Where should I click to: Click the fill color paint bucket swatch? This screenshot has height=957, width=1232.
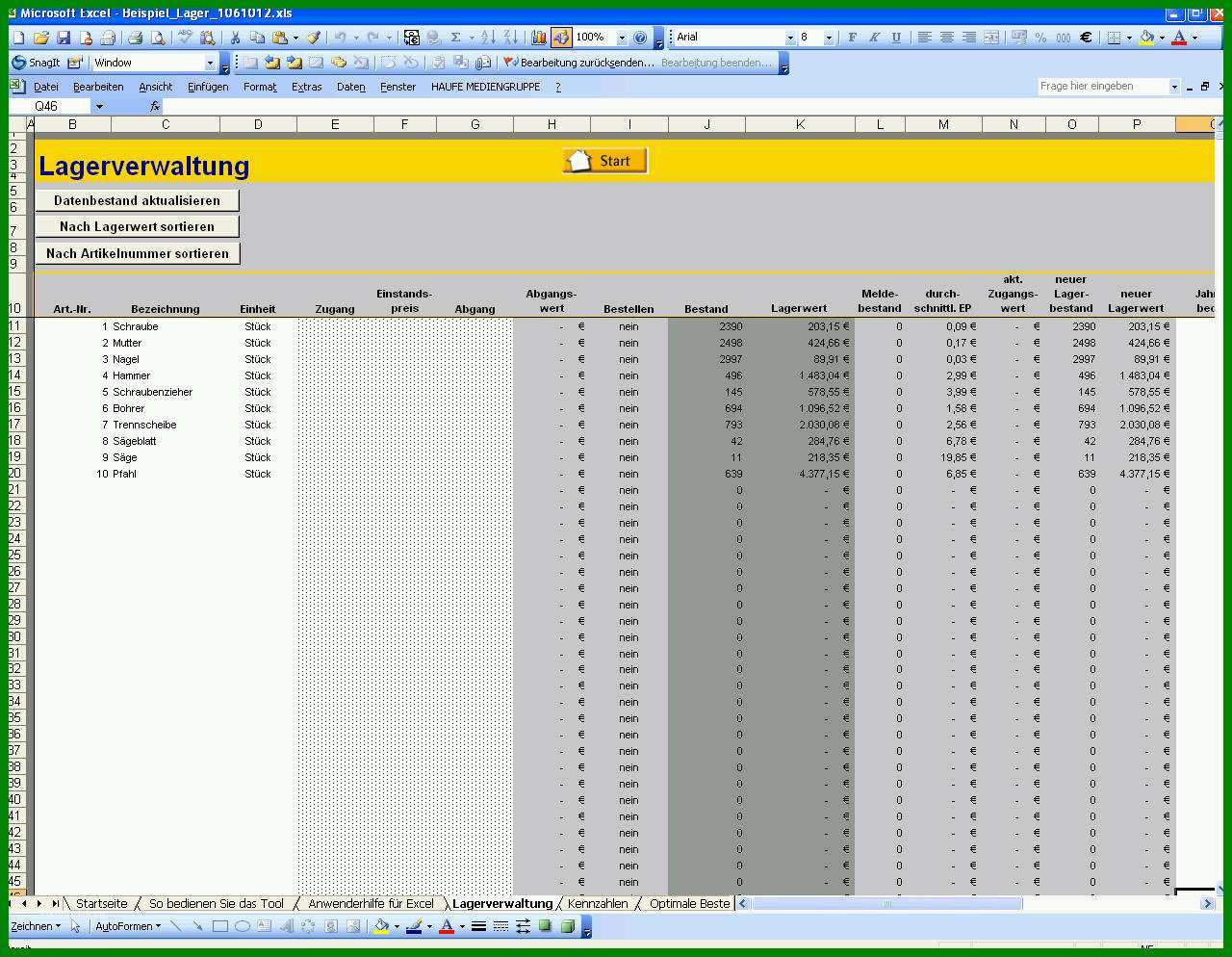pos(1146,38)
